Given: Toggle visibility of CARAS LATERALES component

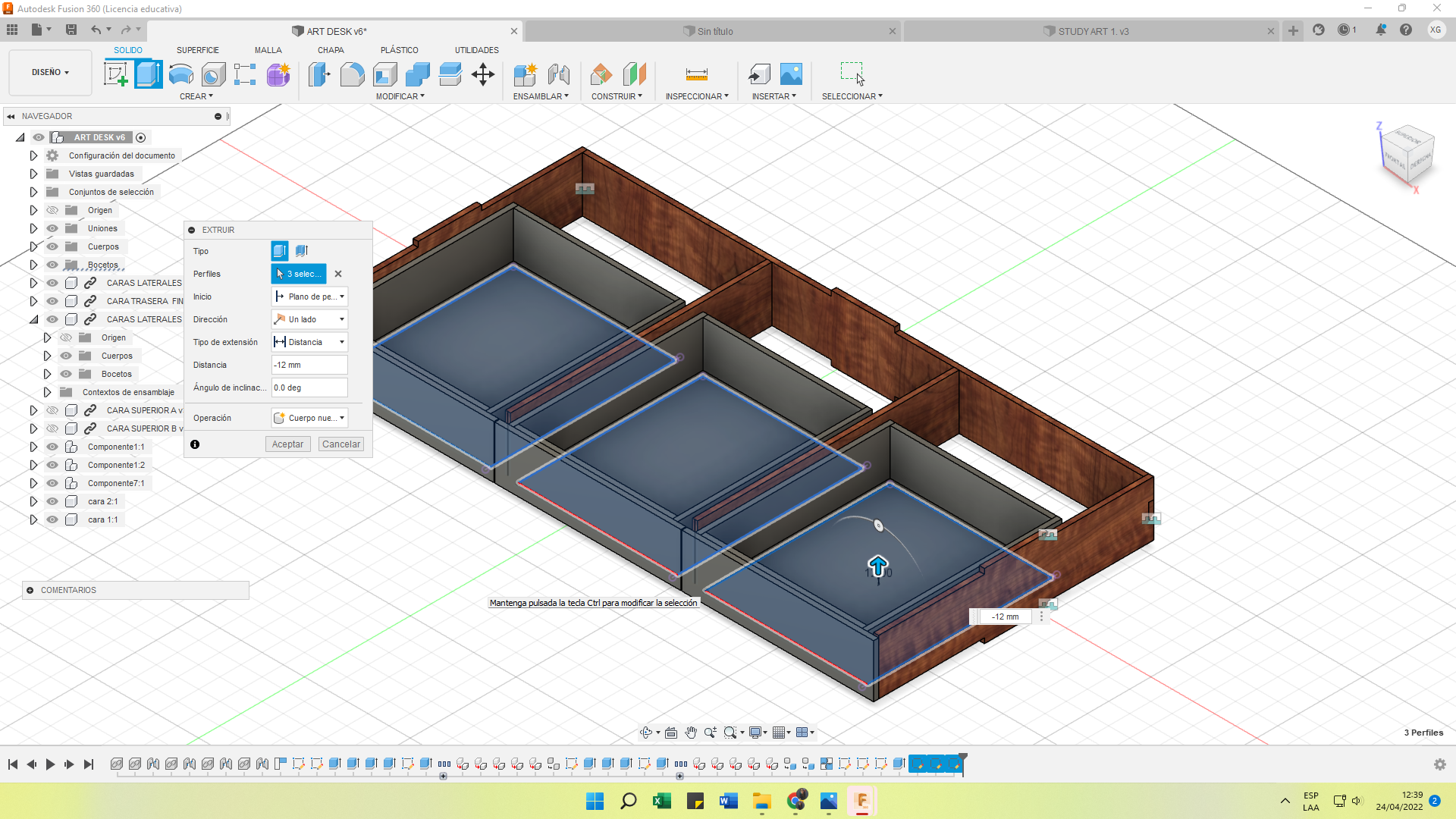Looking at the screenshot, I should (x=52, y=282).
